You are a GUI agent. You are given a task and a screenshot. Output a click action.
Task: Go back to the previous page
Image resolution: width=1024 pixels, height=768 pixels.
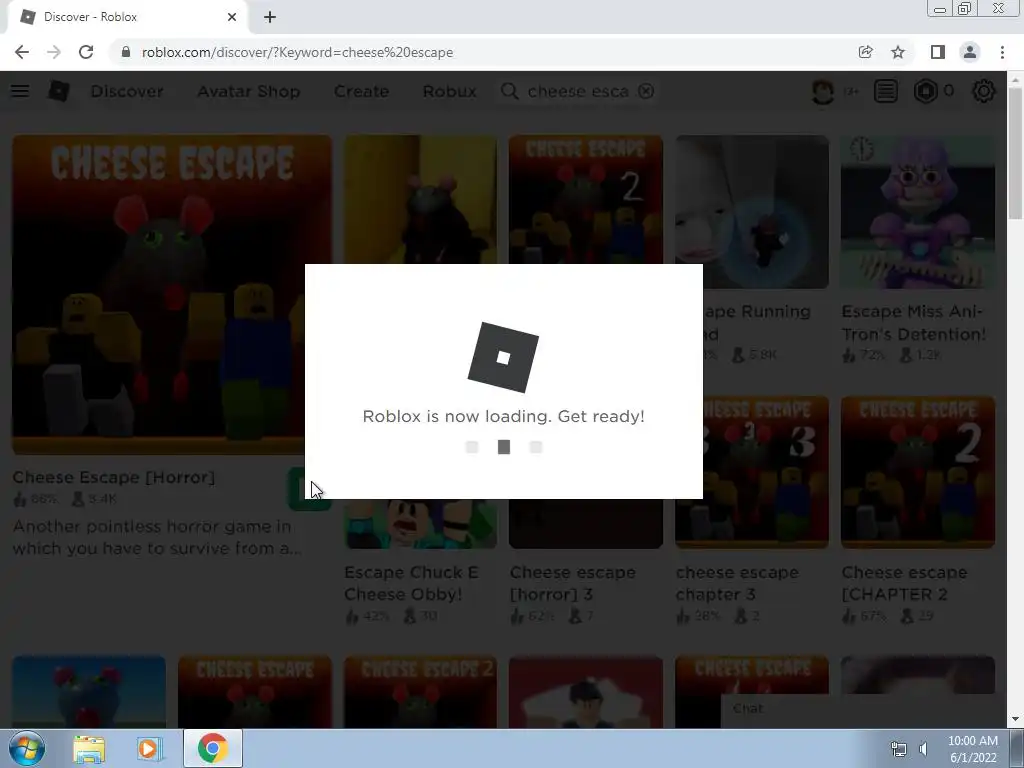22,52
